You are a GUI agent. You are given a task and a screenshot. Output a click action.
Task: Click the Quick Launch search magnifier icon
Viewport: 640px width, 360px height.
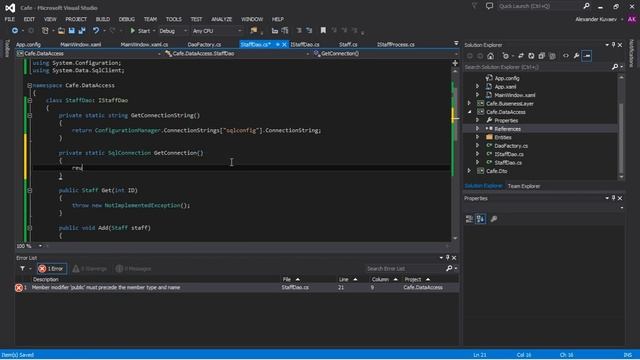tap(587, 6)
